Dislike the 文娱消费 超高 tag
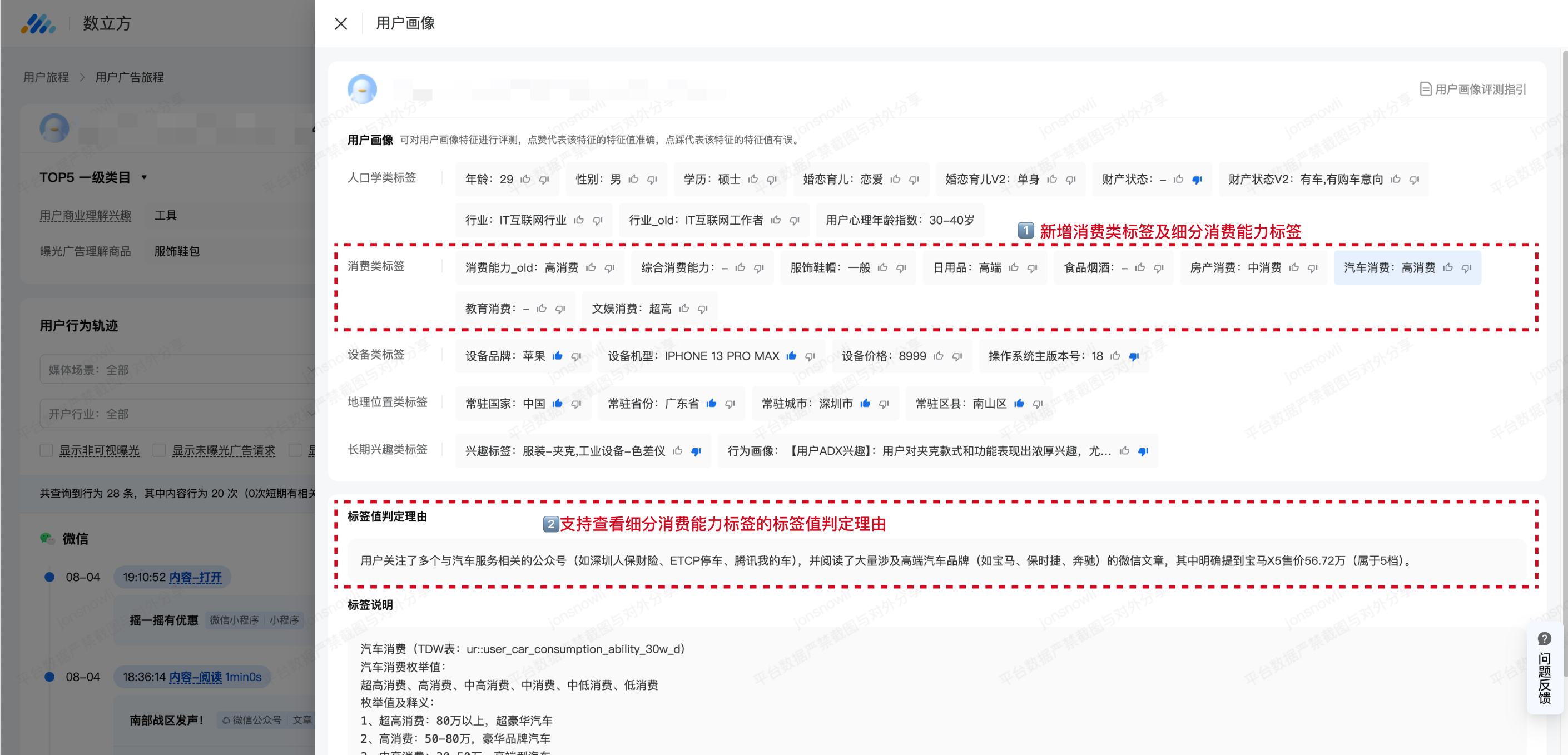 (x=702, y=309)
